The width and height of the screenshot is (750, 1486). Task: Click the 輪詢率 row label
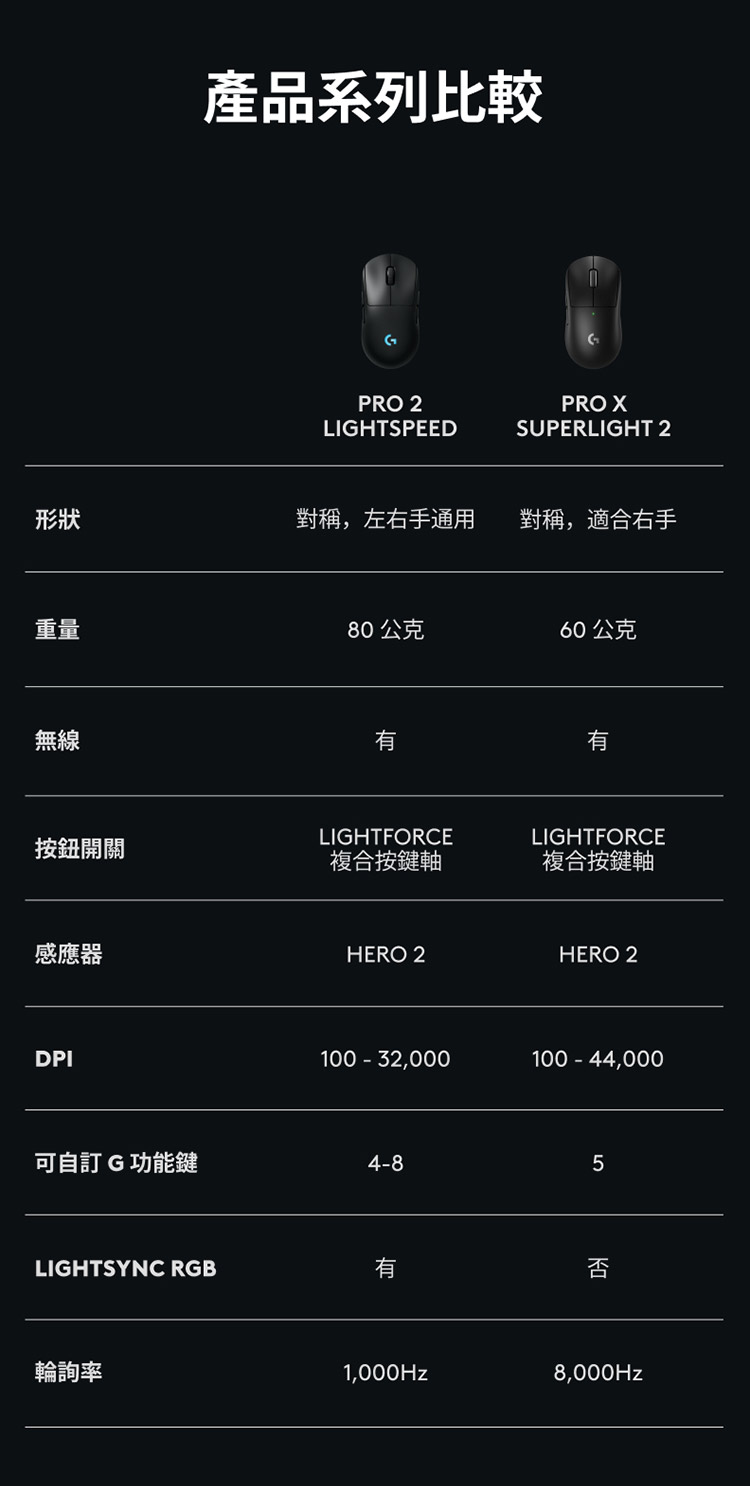(x=68, y=1372)
